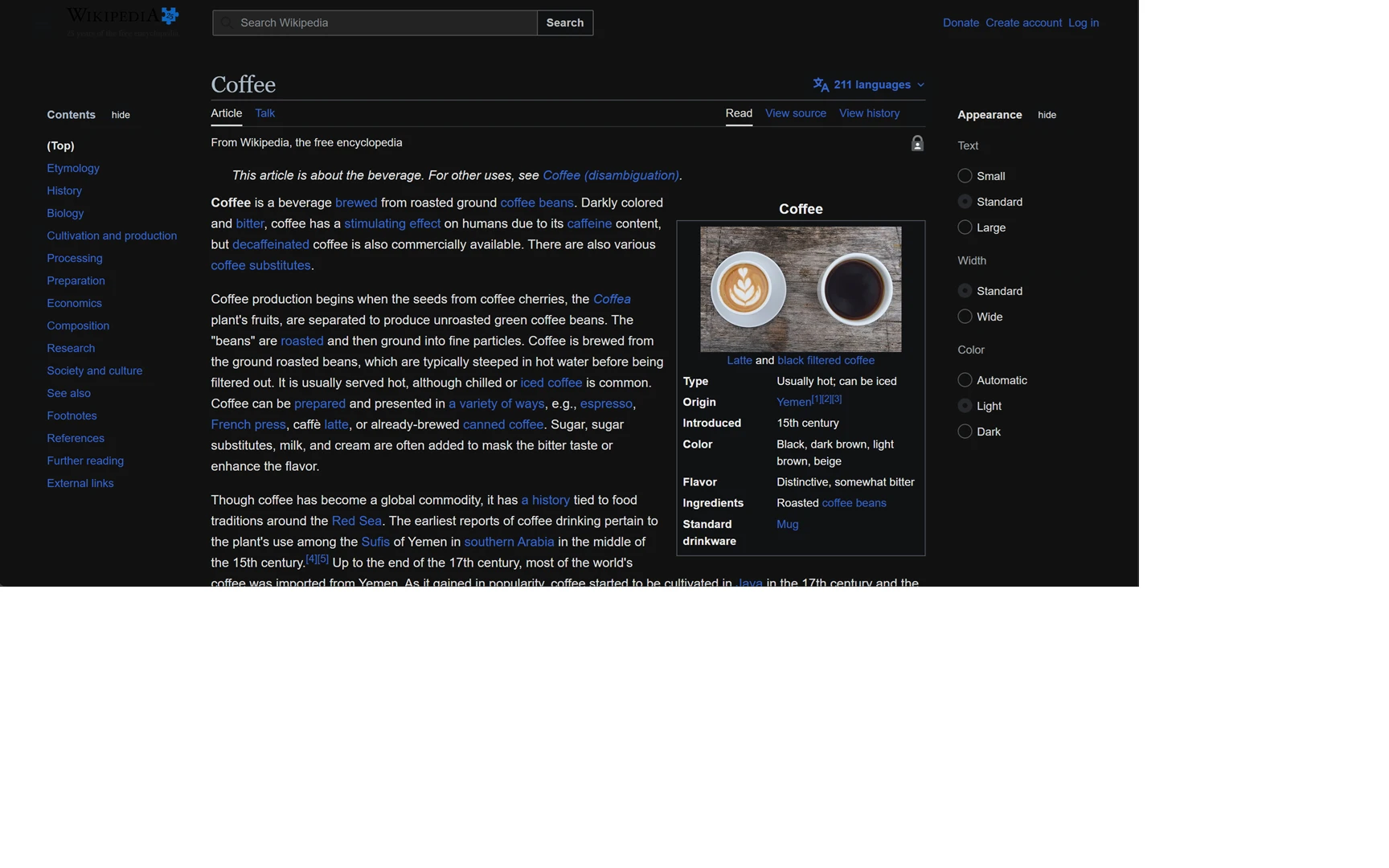Viewport: 1389px width, 868px height.
Task: Go to History section in contents
Action: coord(64,190)
